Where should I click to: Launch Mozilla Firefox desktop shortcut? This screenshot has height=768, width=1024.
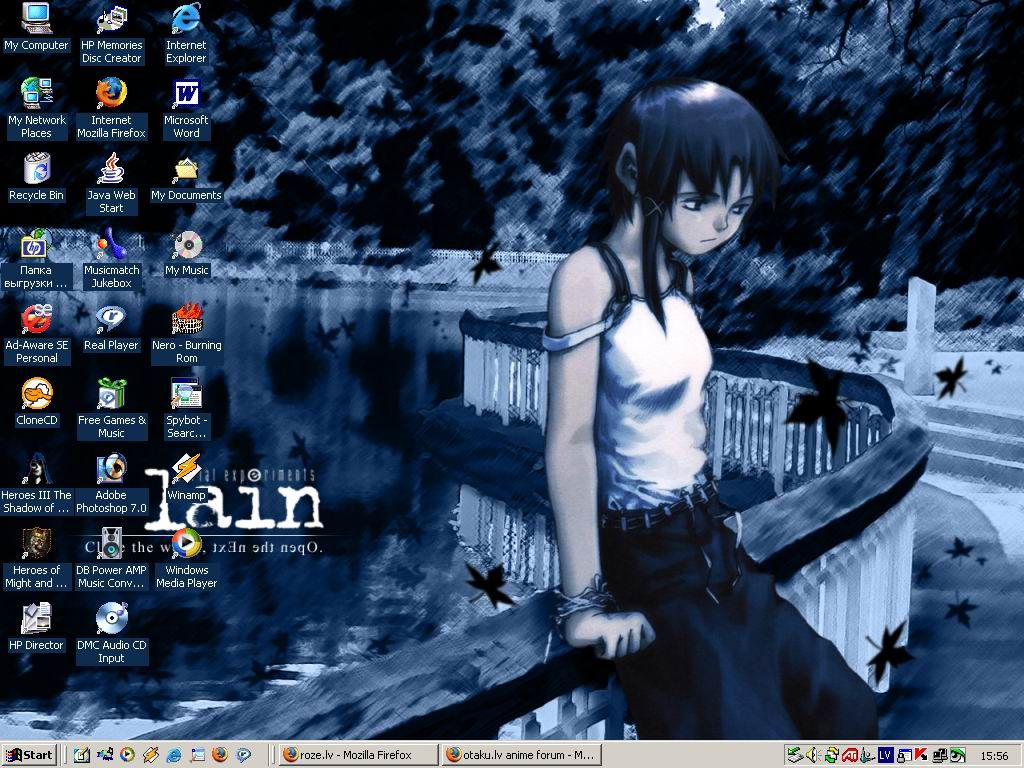coord(111,108)
